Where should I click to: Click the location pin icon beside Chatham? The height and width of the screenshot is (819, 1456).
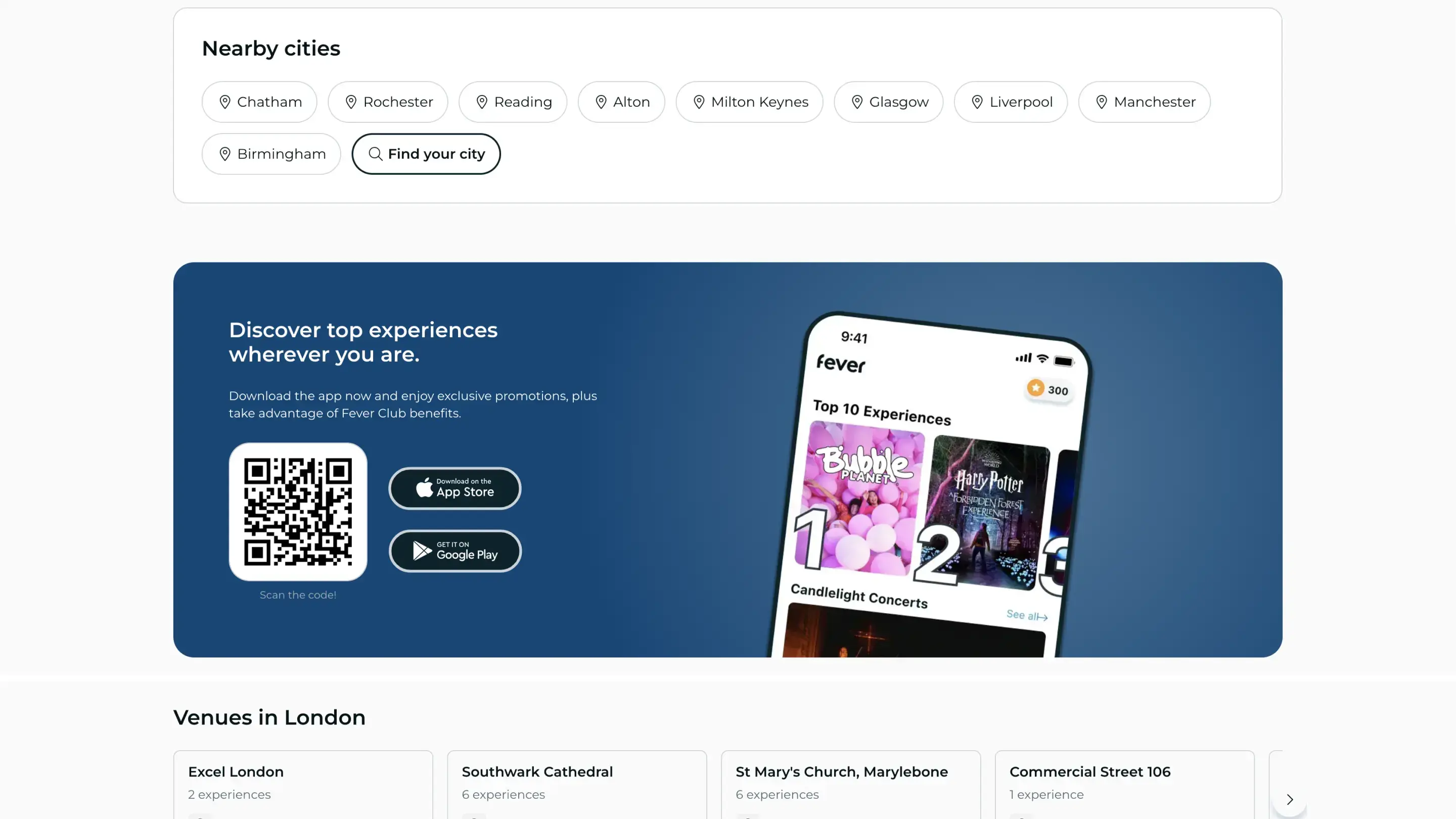point(225,102)
